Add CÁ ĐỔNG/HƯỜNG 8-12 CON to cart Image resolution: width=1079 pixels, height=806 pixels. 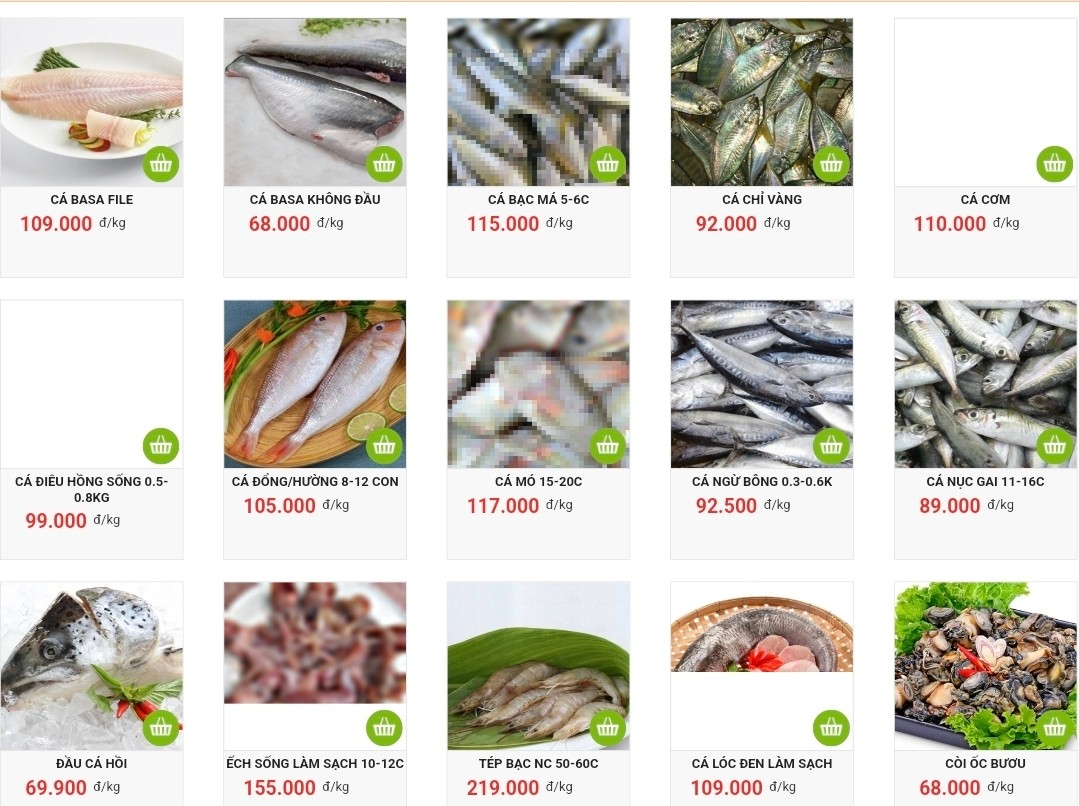click(384, 446)
